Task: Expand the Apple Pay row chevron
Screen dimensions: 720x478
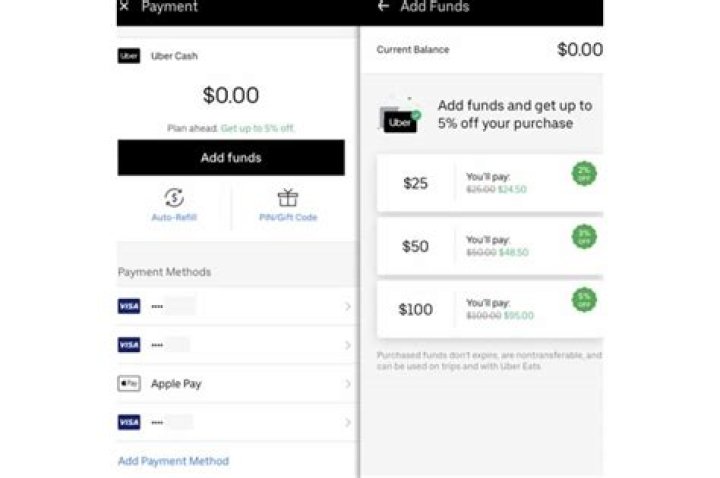Action: click(x=347, y=384)
